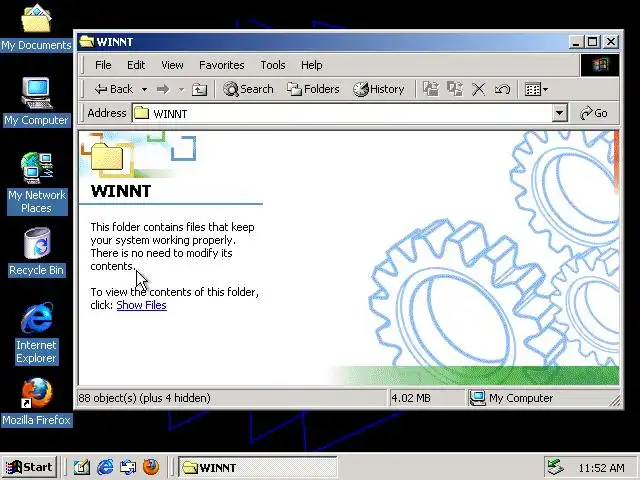The height and width of the screenshot is (480, 640).
Task: Open the History pane
Action: pos(379,89)
